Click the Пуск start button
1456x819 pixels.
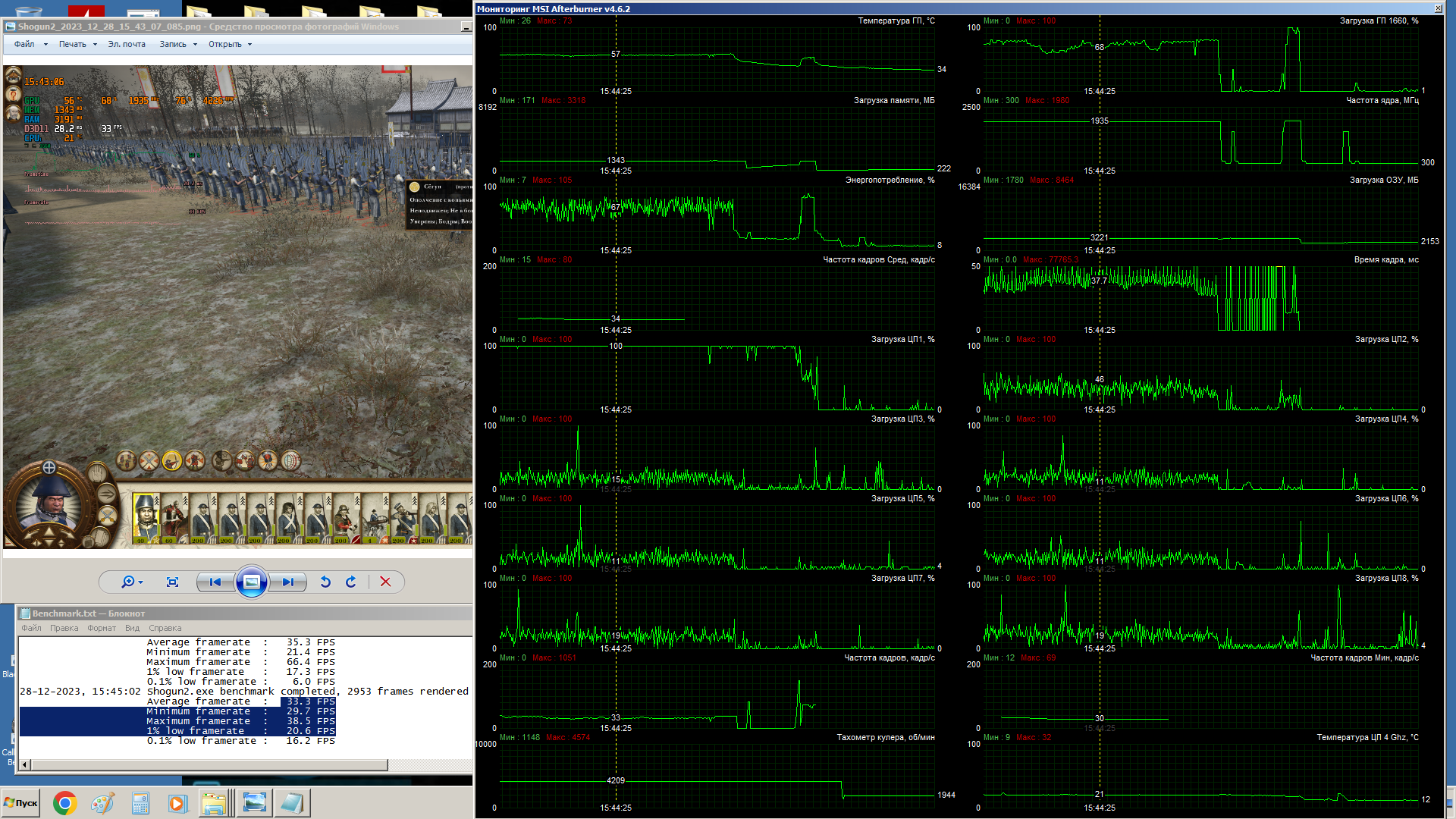point(21,803)
